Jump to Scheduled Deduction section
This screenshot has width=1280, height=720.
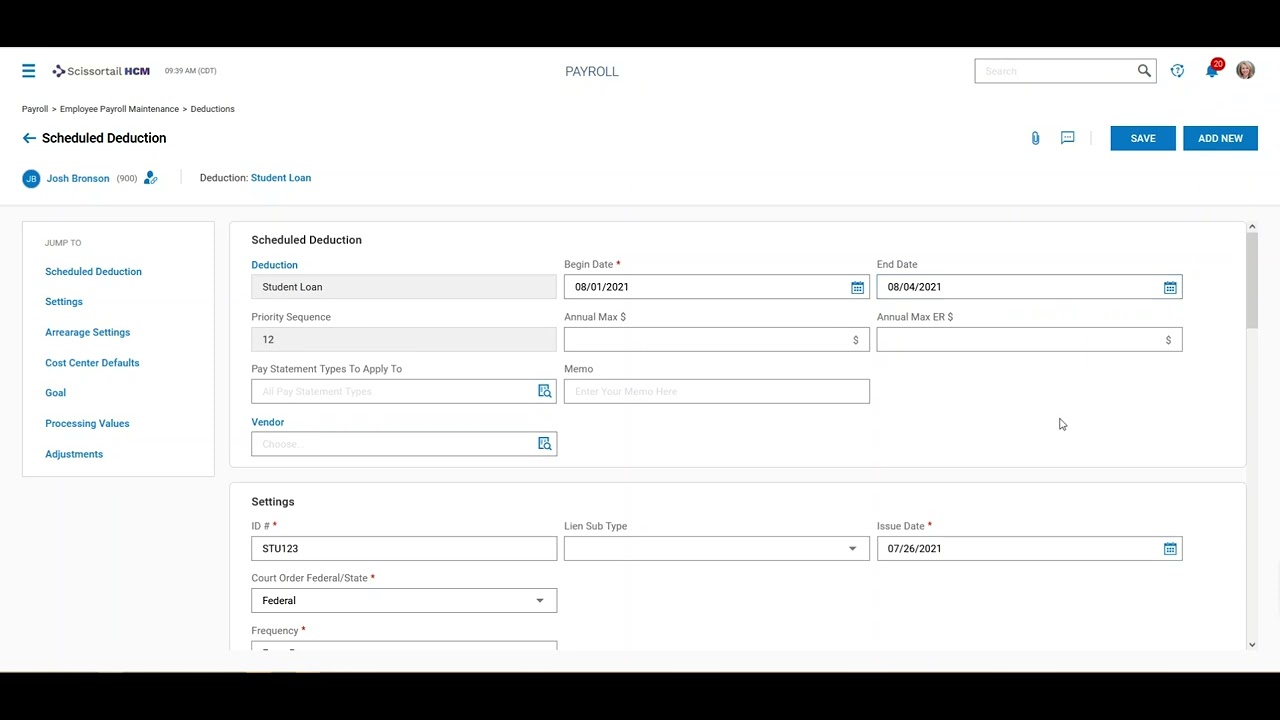point(93,271)
